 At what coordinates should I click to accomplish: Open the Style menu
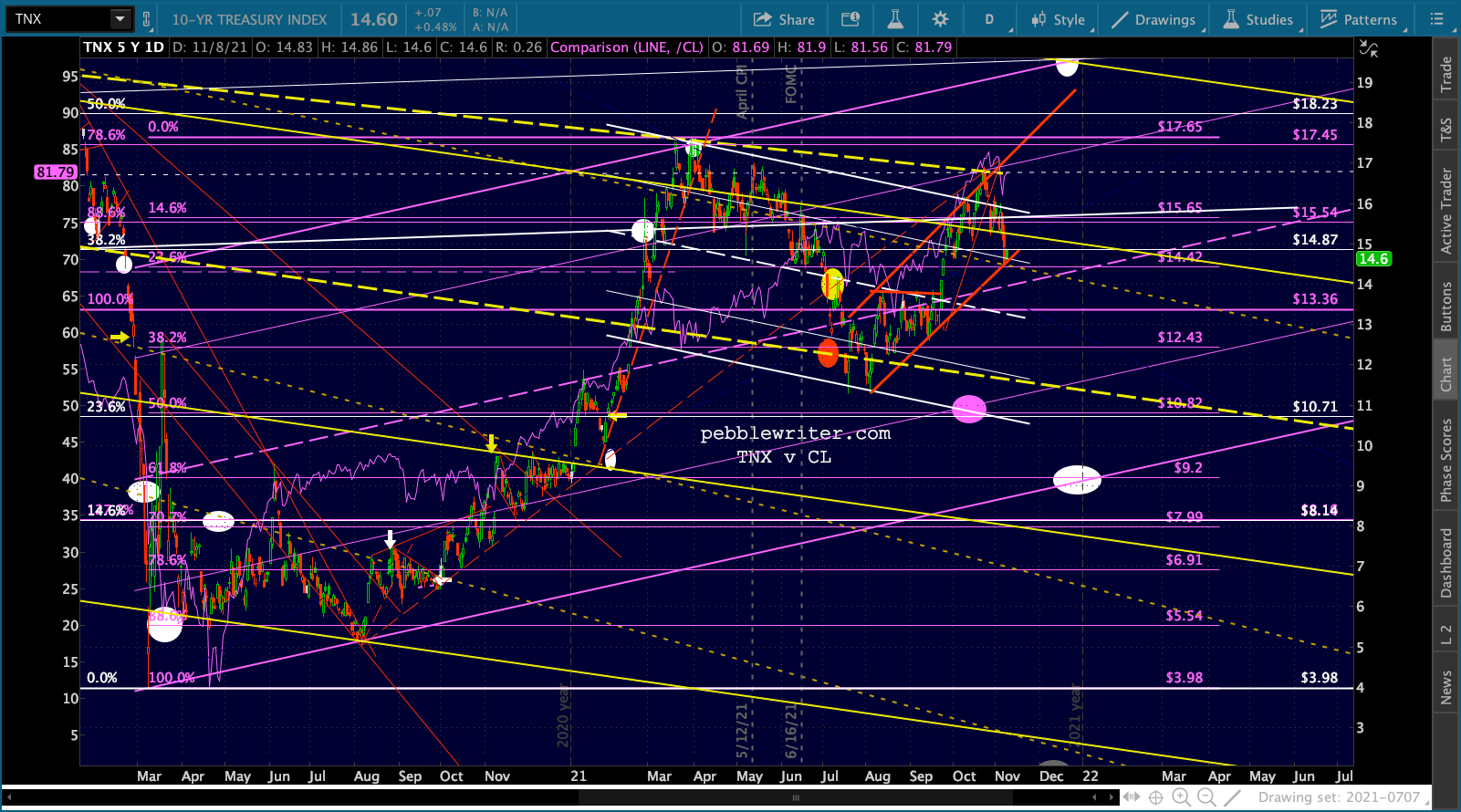pos(1059,19)
